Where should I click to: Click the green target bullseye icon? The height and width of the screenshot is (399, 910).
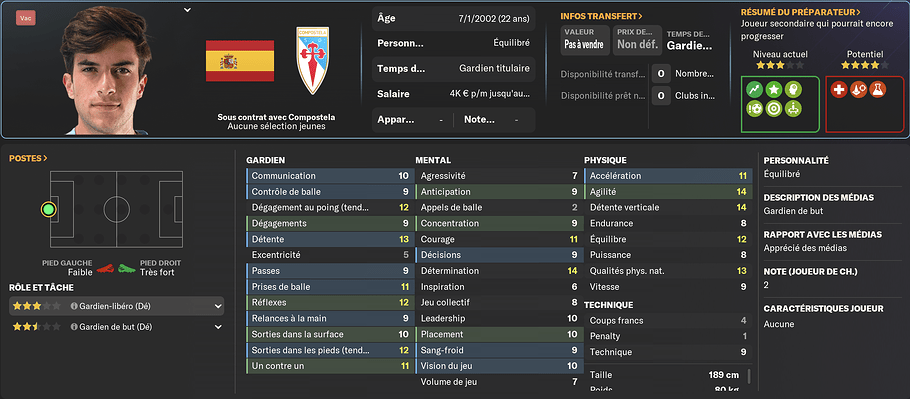pyautogui.click(x=774, y=109)
